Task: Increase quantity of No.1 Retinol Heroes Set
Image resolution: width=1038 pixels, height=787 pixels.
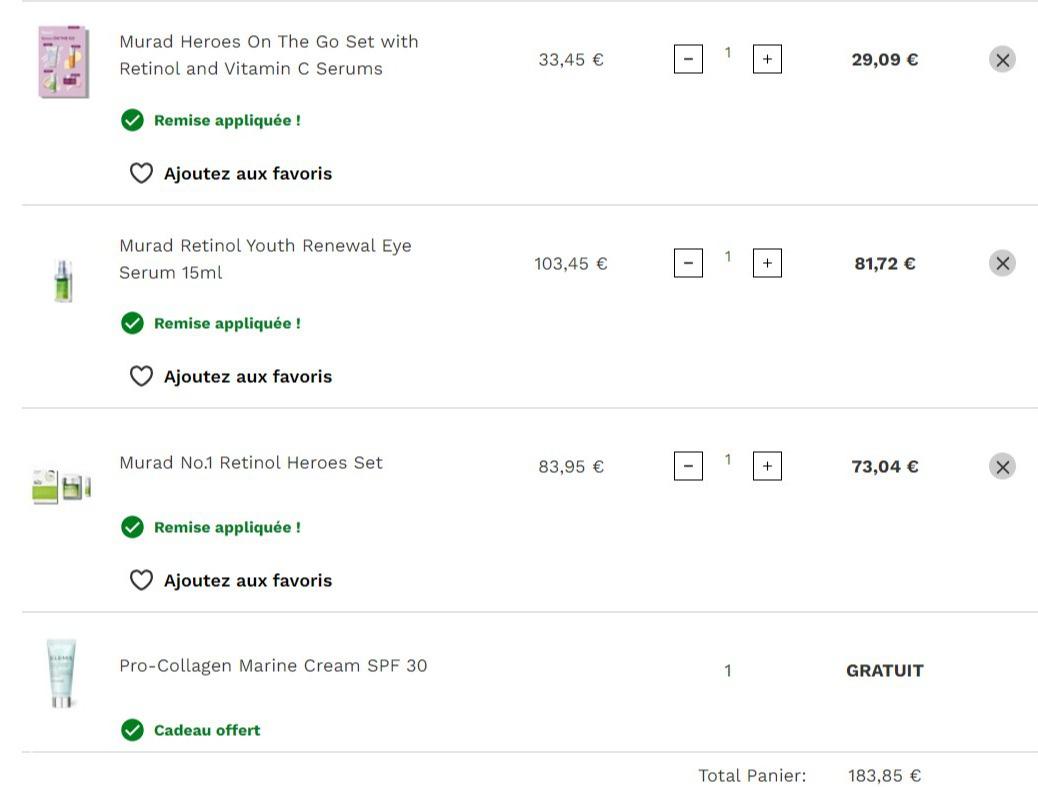Action: coord(767,467)
